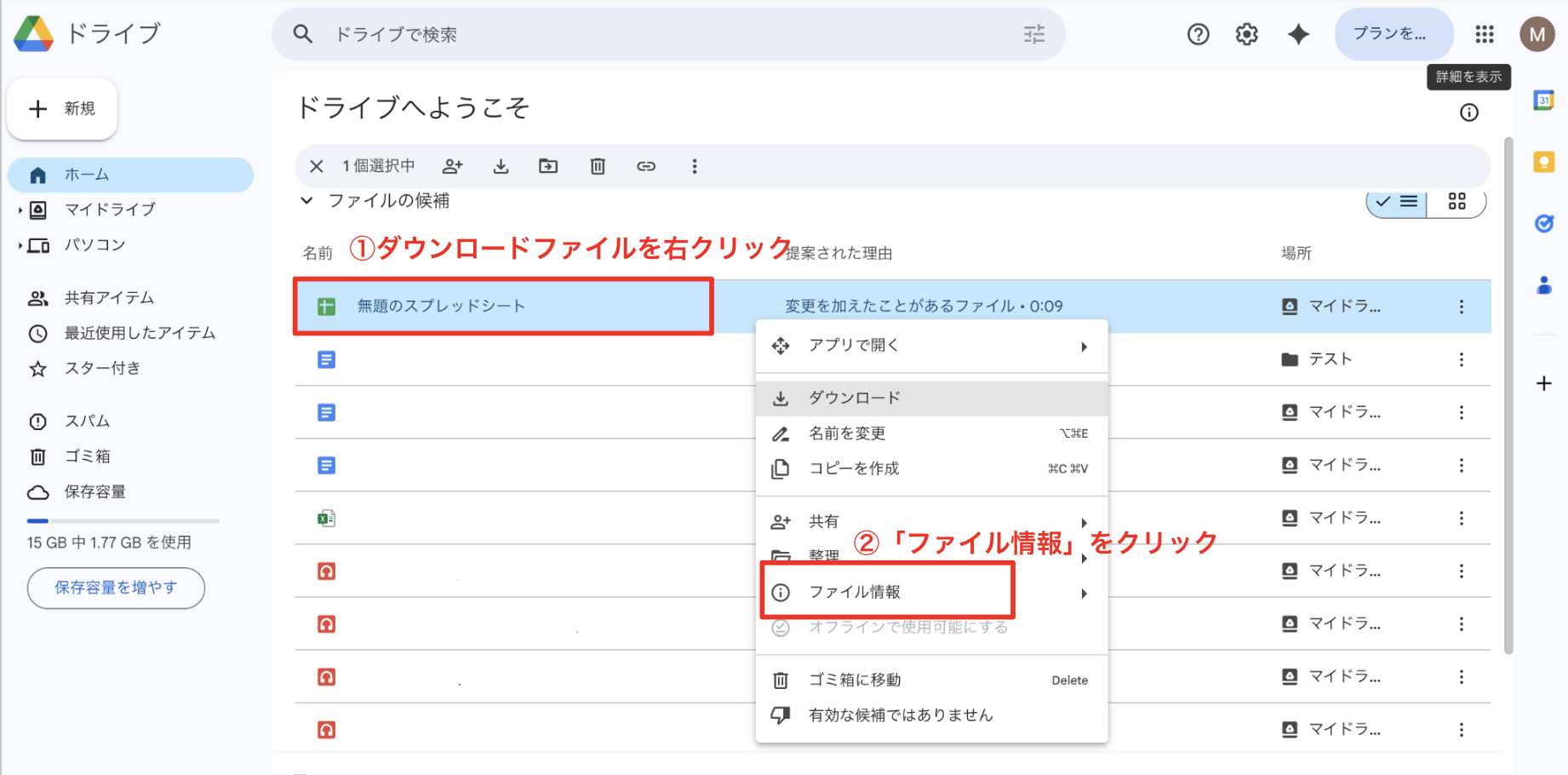Select ゴミ箱に移動 in context menu
Viewport: 1568px width, 775px height.
tap(932, 680)
